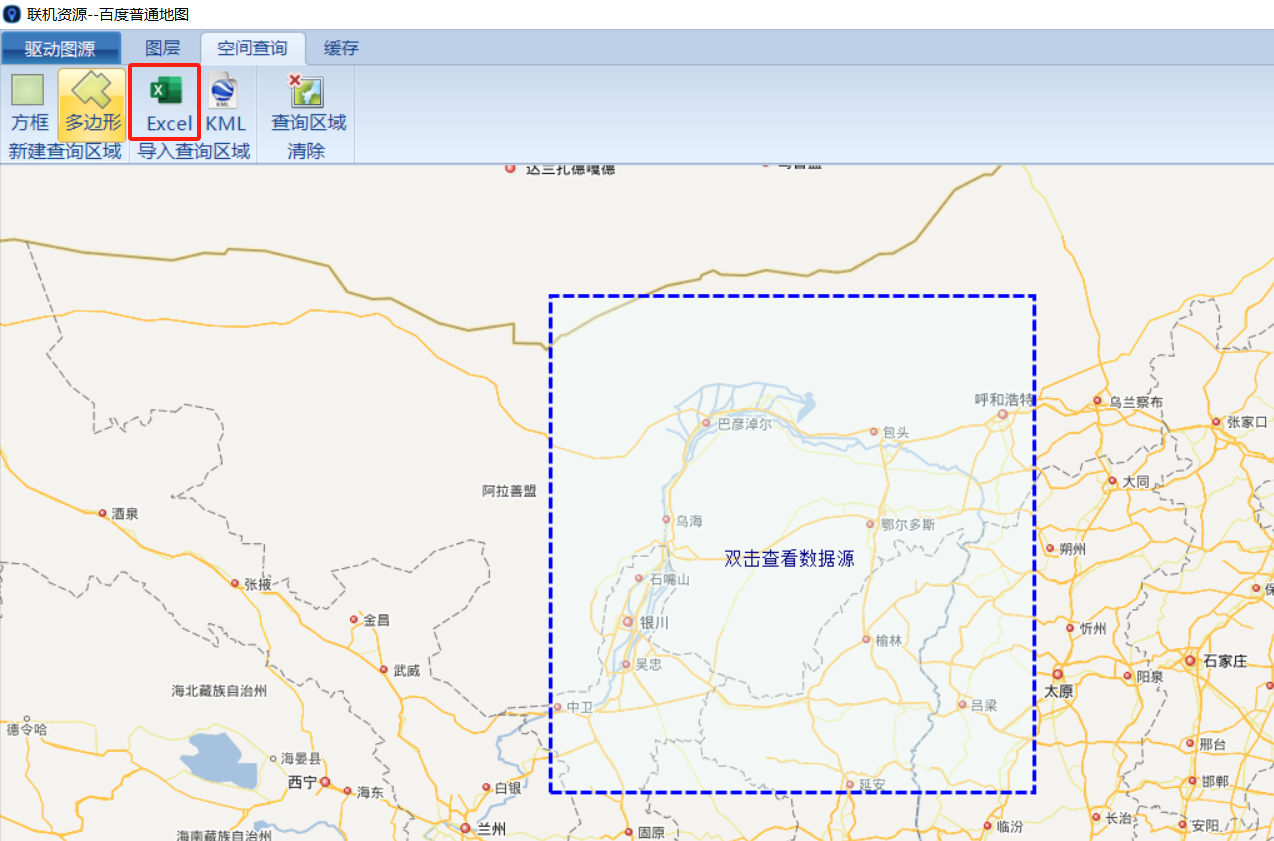Click the app icon in title bar
1274x841 pixels.
12,14
